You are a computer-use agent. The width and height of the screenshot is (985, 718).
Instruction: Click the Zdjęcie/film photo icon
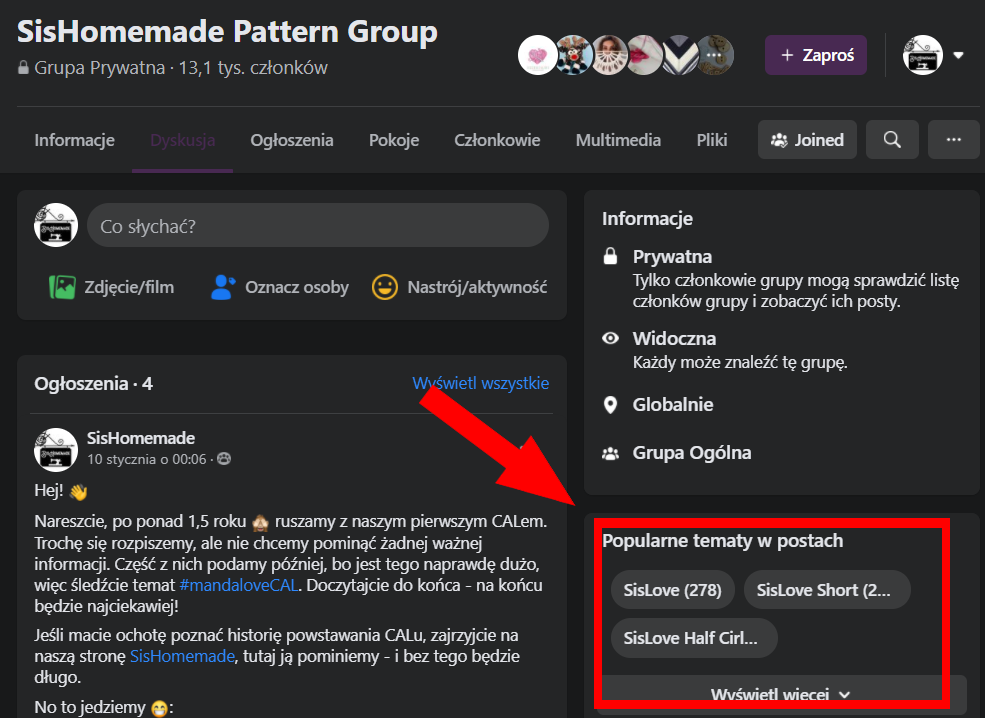[63, 287]
